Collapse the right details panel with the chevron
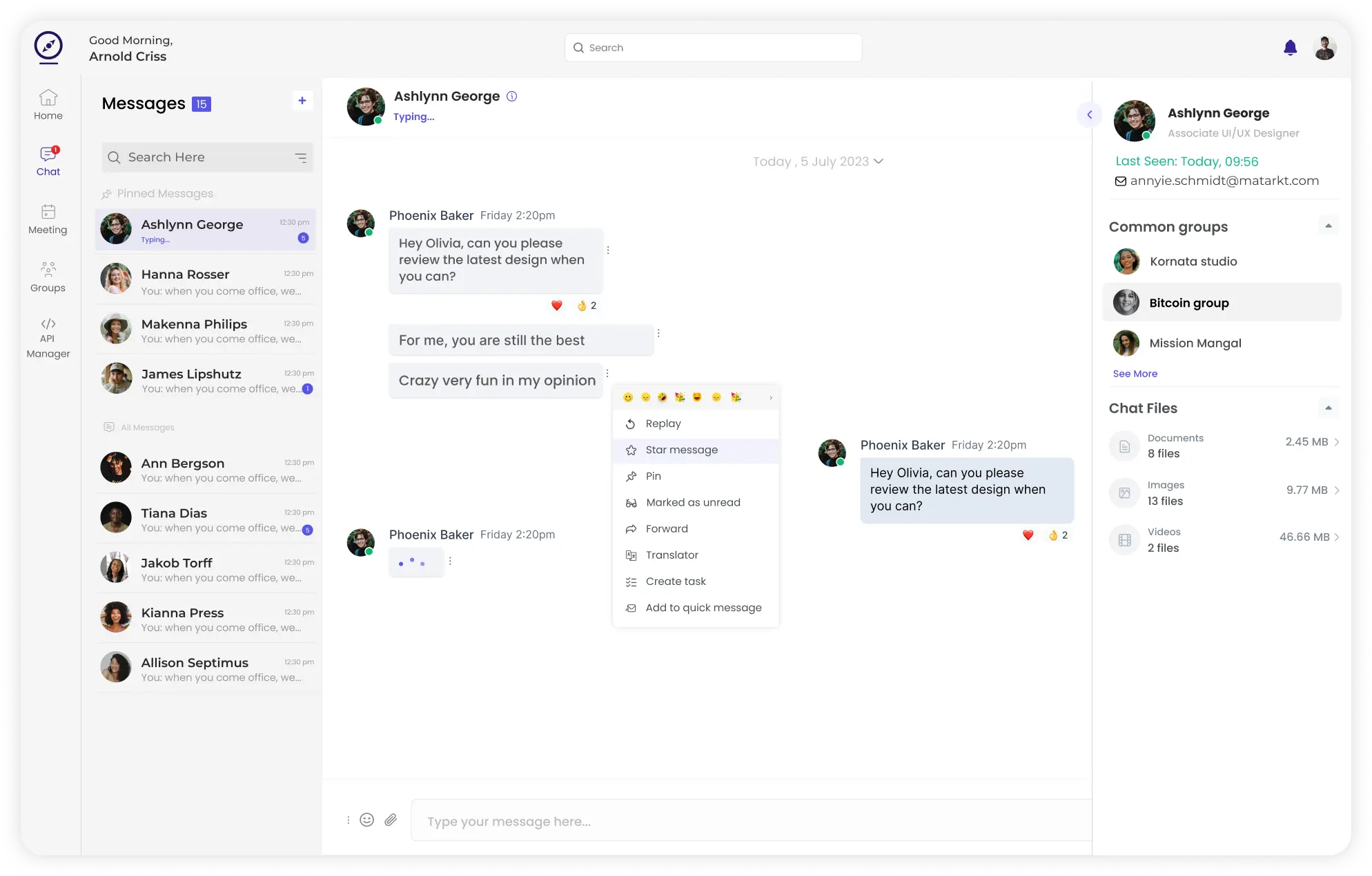This screenshot has height=876, width=1372. 1089,115
